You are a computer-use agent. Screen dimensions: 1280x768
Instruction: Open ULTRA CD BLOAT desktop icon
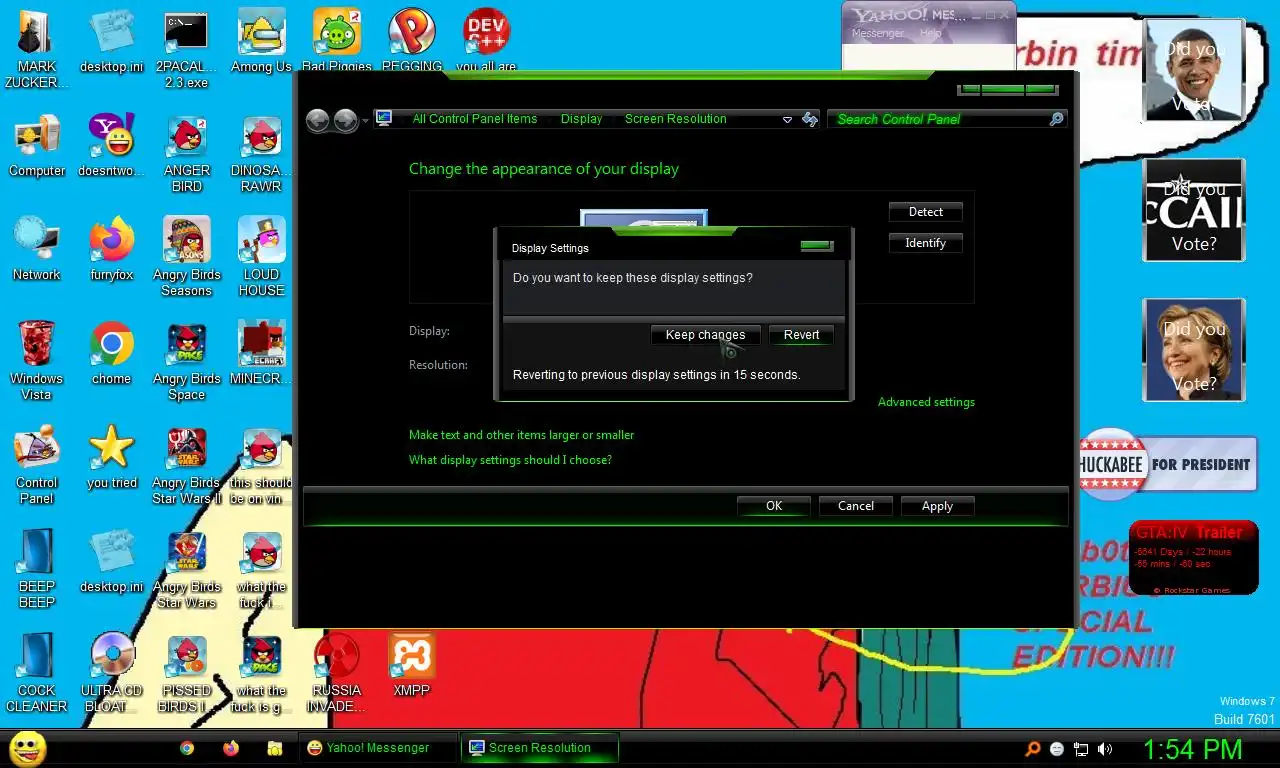(111, 673)
